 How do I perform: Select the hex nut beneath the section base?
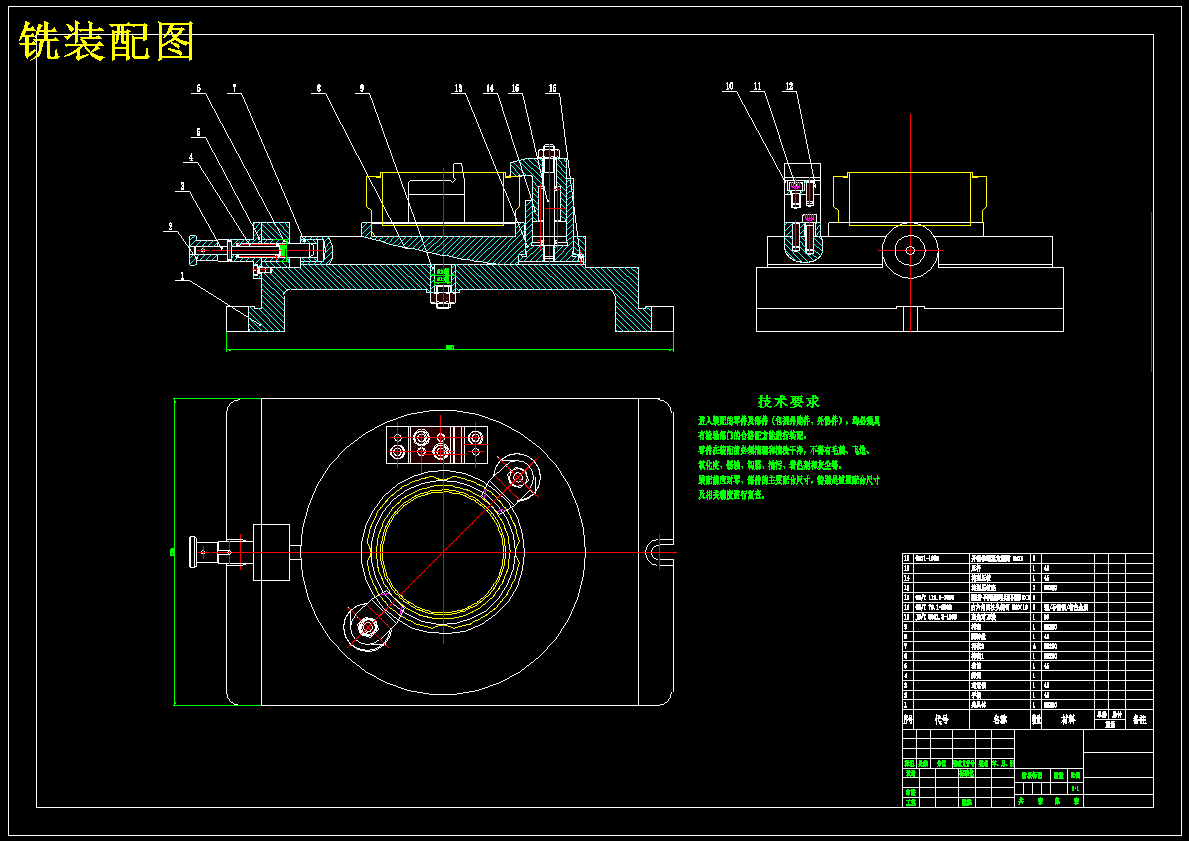(x=443, y=298)
